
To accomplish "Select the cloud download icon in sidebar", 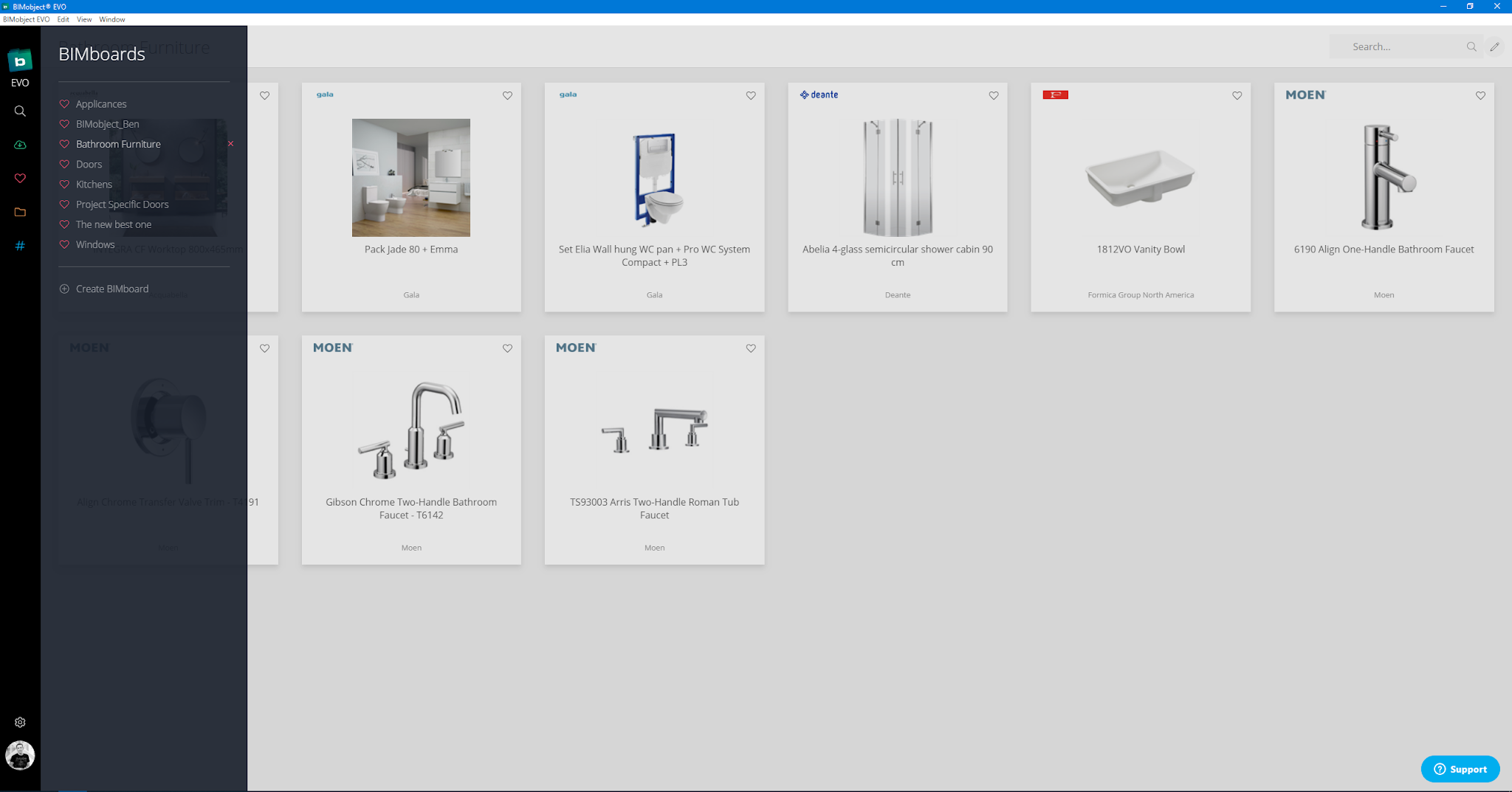I will [20, 145].
